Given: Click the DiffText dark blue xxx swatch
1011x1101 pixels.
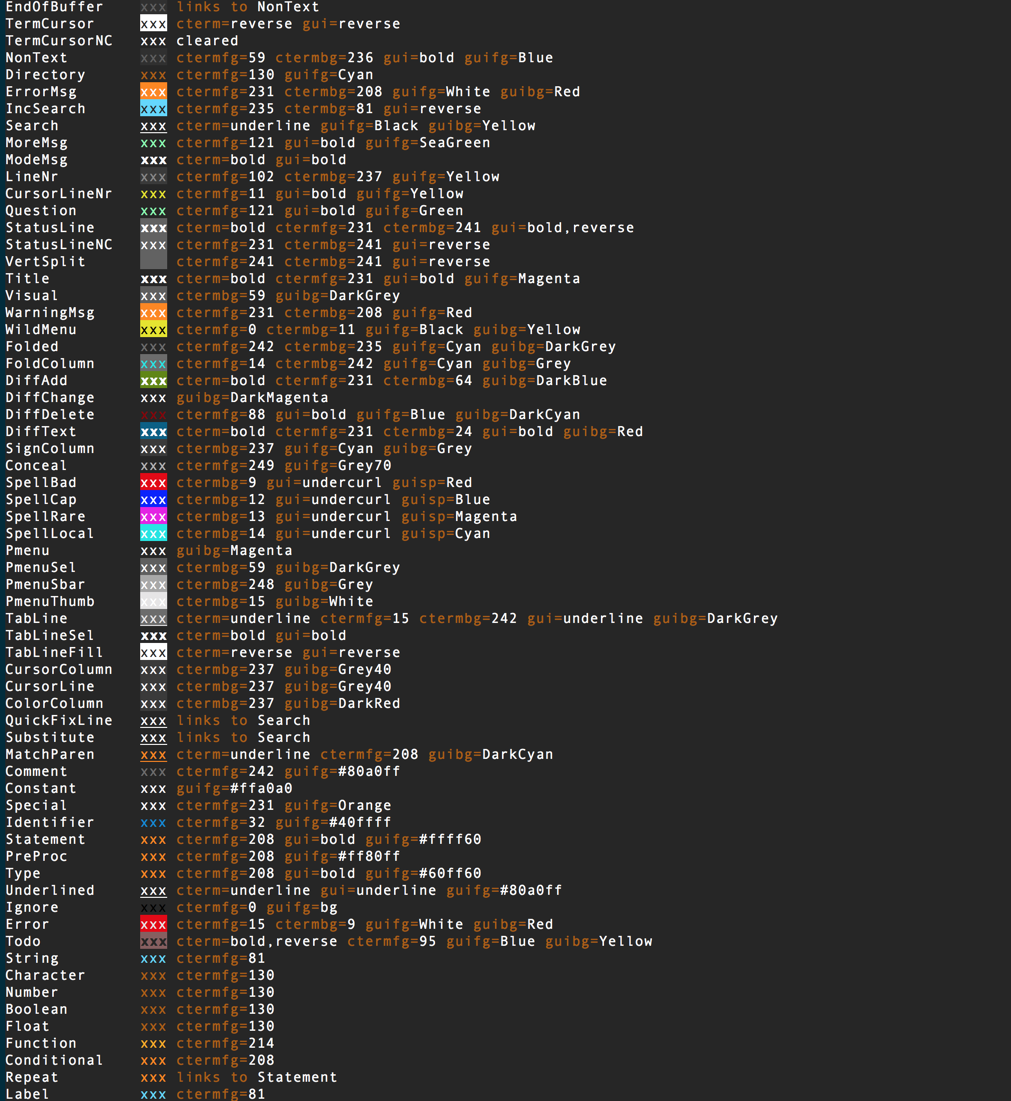Looking at the screenshot, I should click(154, 432).
